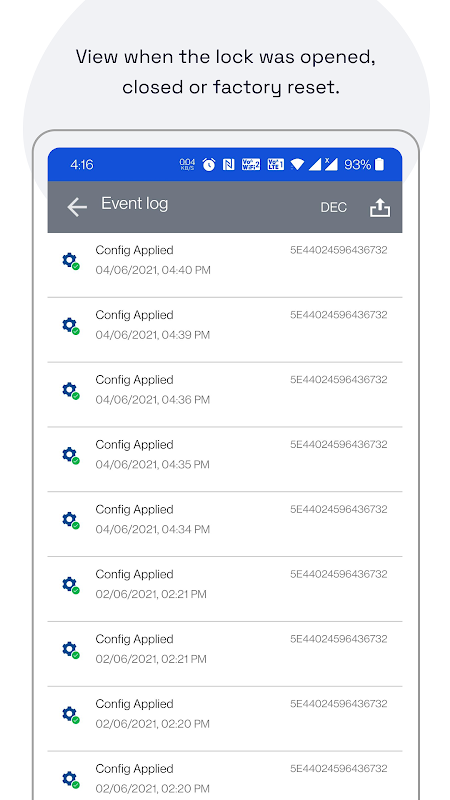Screen dimensions: 450x800
Task: Tap ID 5E44024596436732 on 04:39 PM row
Action: tap(339, 315)
